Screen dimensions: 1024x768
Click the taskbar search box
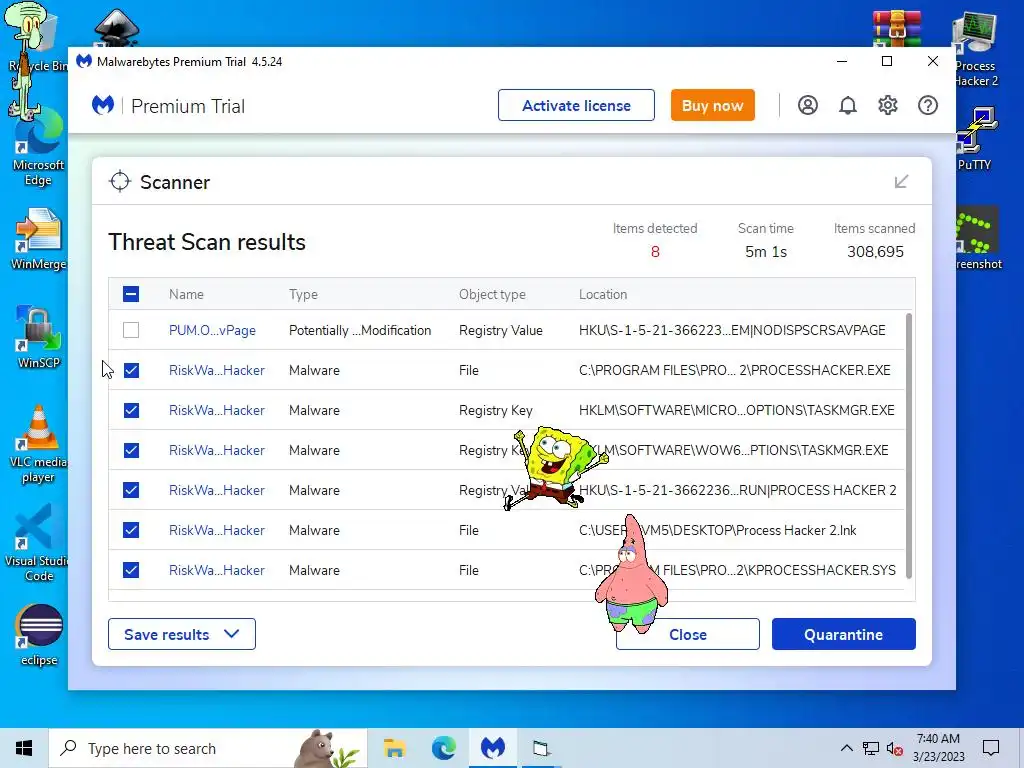(x=208, y=748)
